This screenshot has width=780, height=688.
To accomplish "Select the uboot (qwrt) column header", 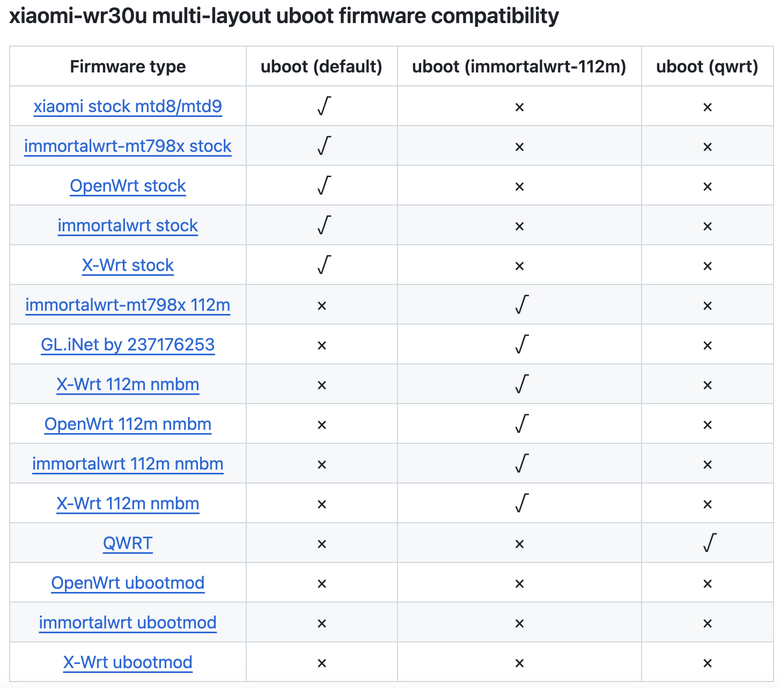I will (x=707, y=66).
